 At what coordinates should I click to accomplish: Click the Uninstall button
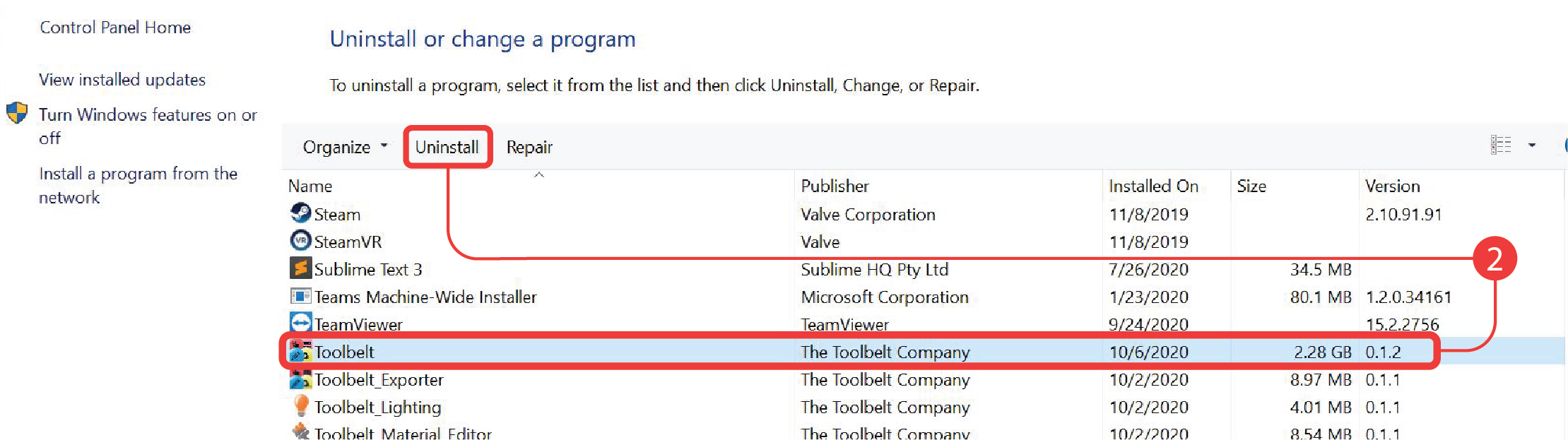(448, 147)
